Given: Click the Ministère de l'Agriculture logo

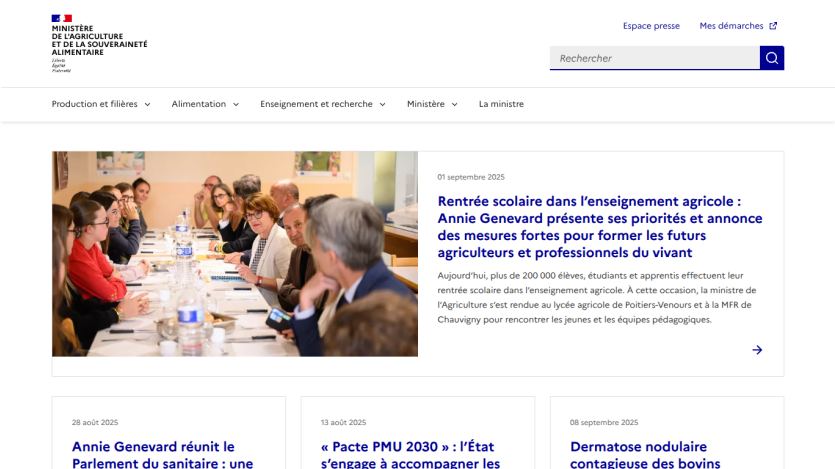Looking at the screenshot, I should [x=100, y=43].
